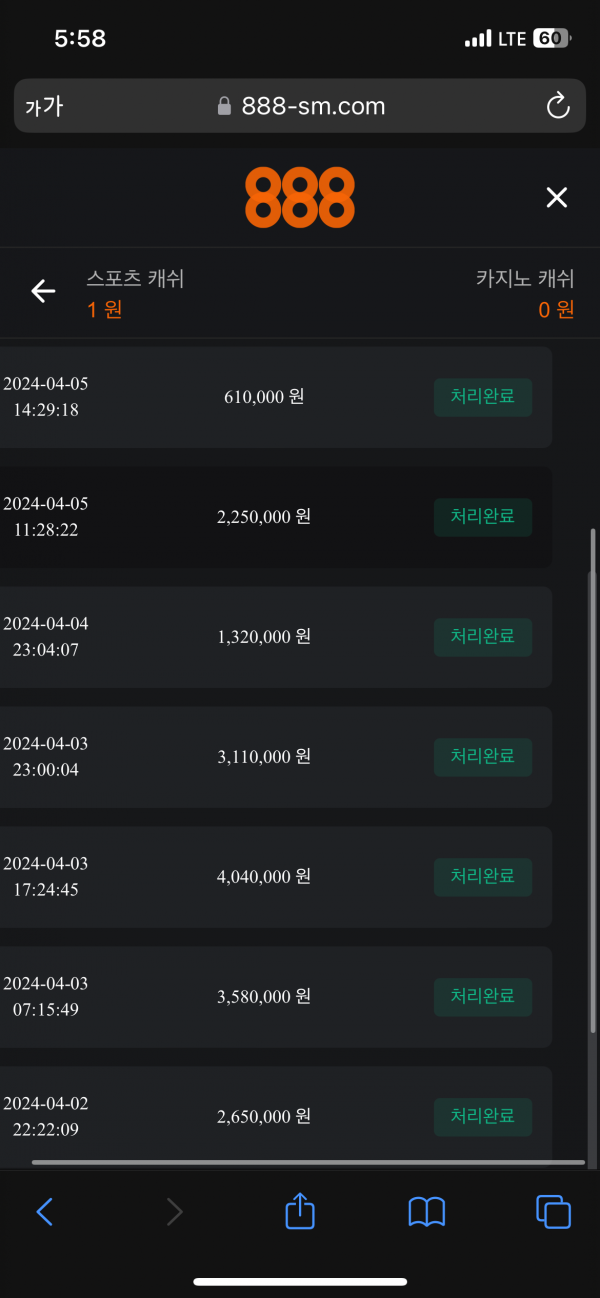Open the Safari tabs overview icon

553,1212
